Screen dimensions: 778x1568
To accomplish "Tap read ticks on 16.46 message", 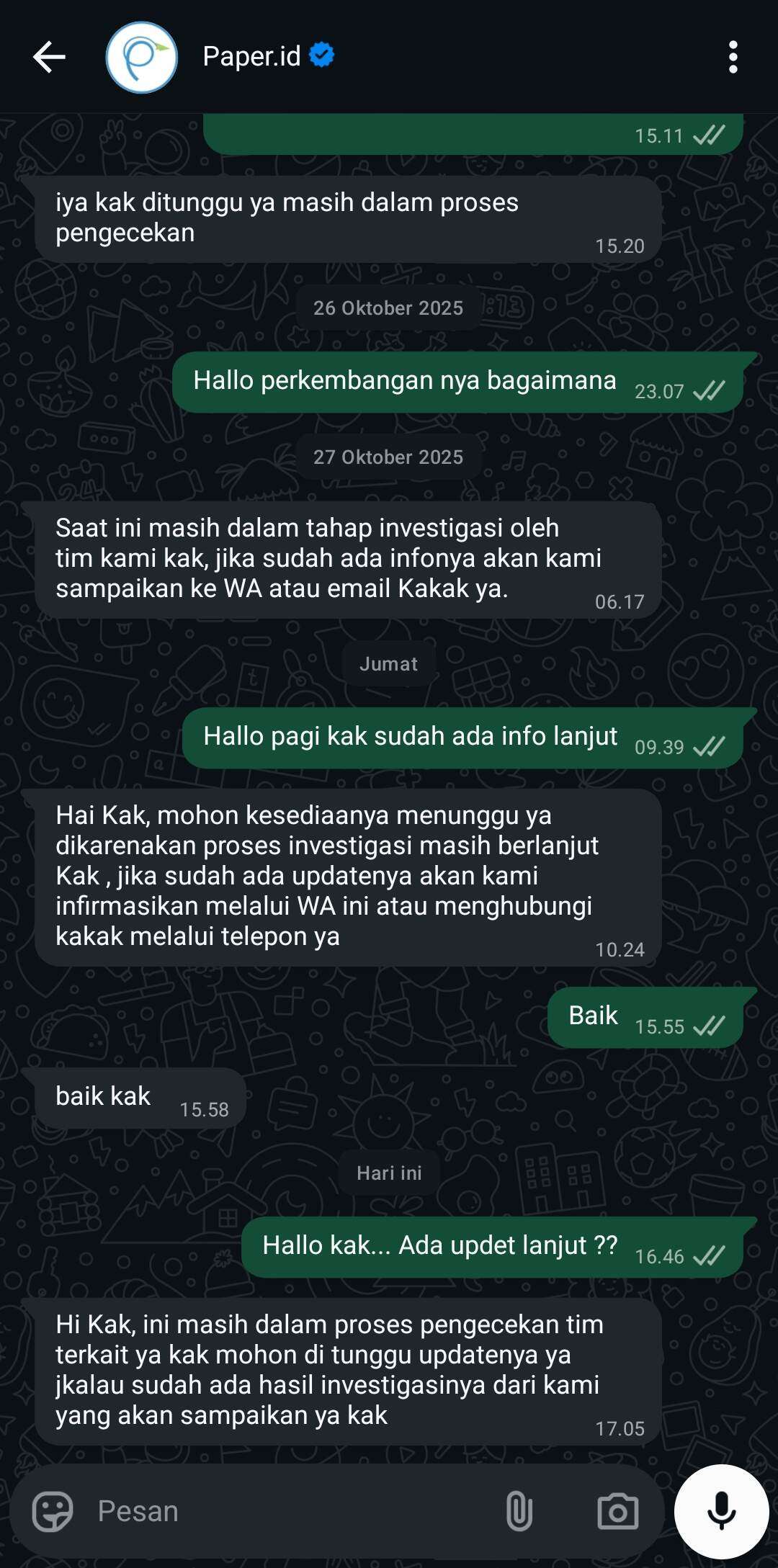I will [x=709, y=1256].
